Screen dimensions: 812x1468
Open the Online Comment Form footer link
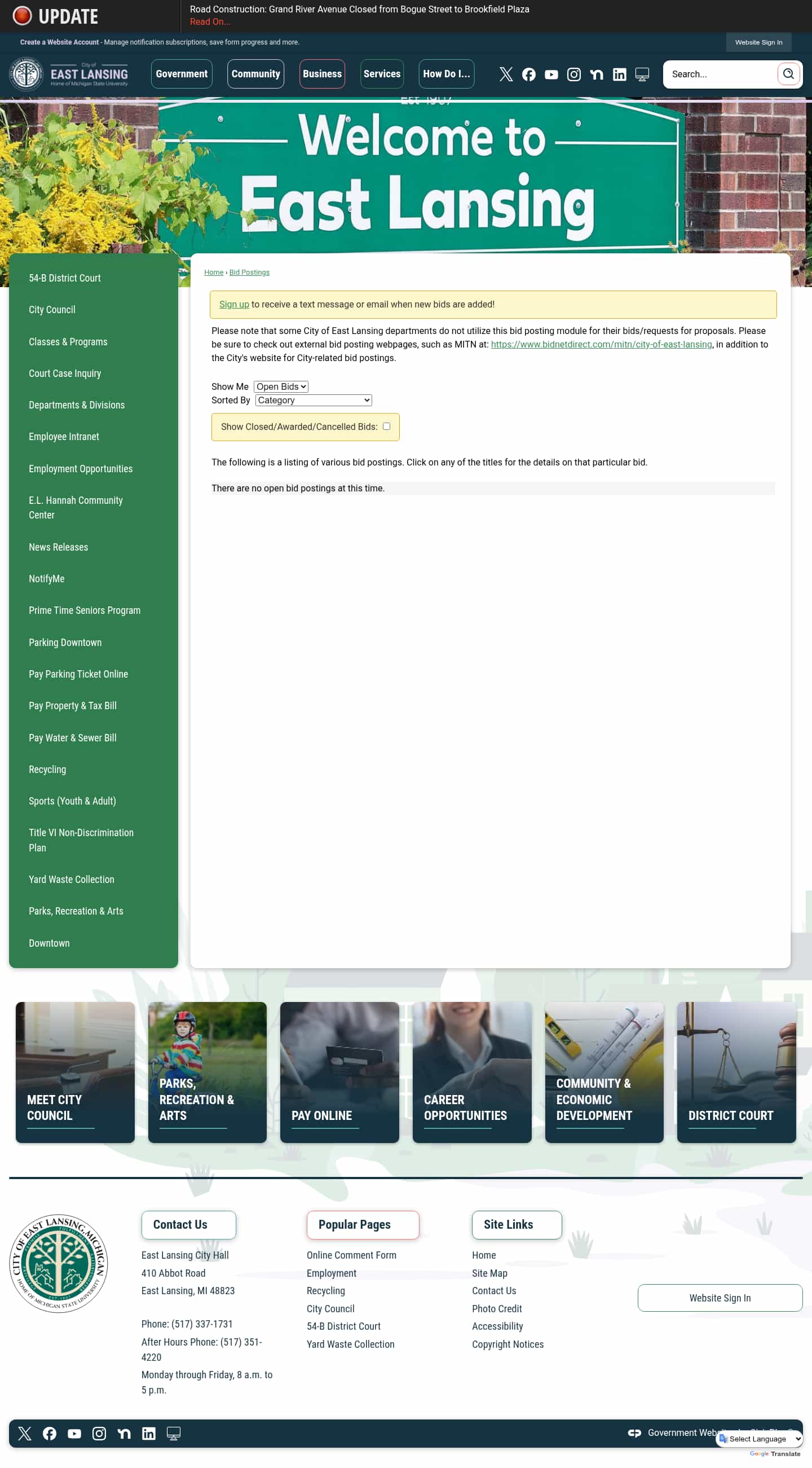pyautogui.click(x=351, y=1255)
